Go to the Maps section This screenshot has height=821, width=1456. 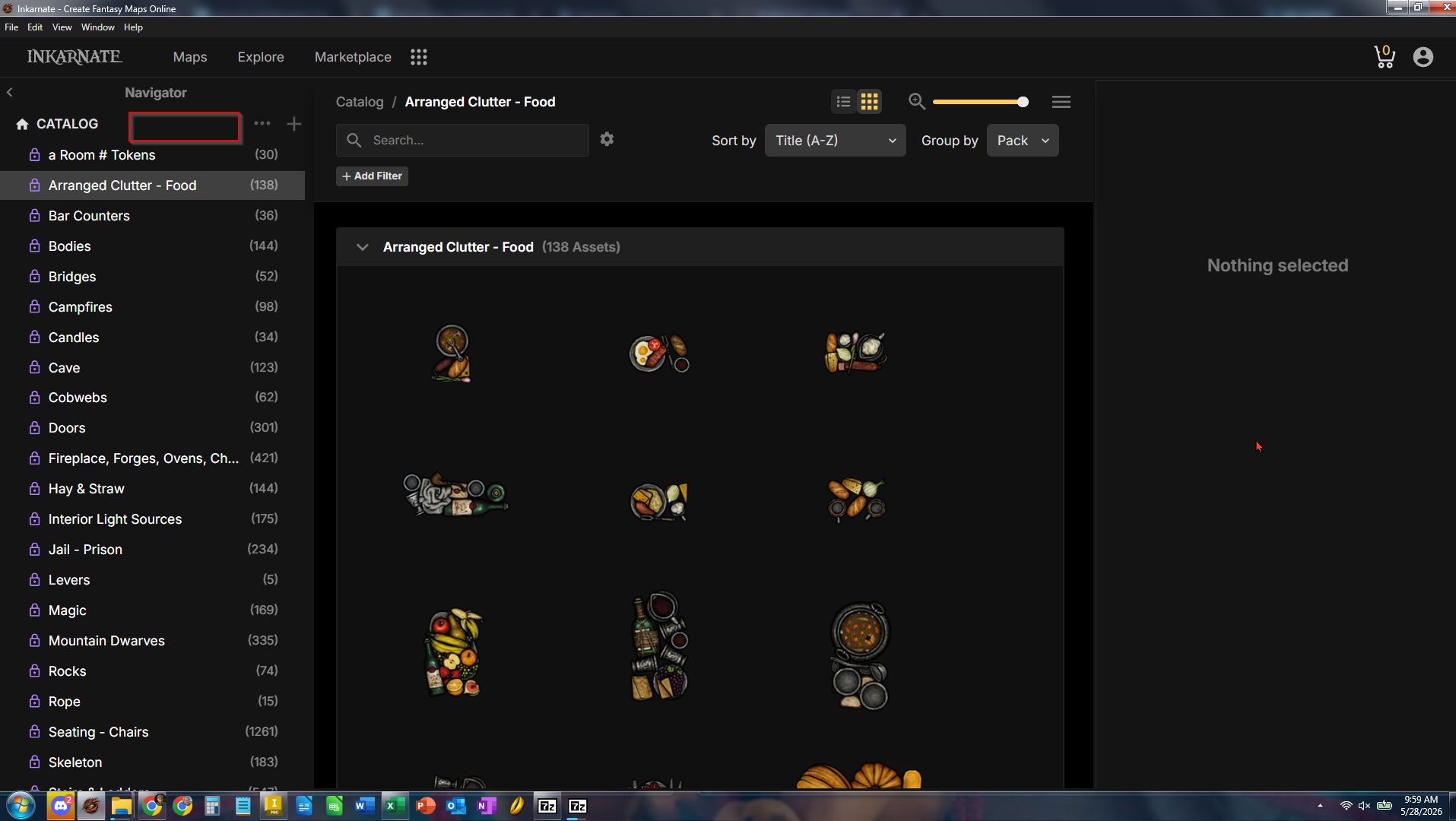190,57
